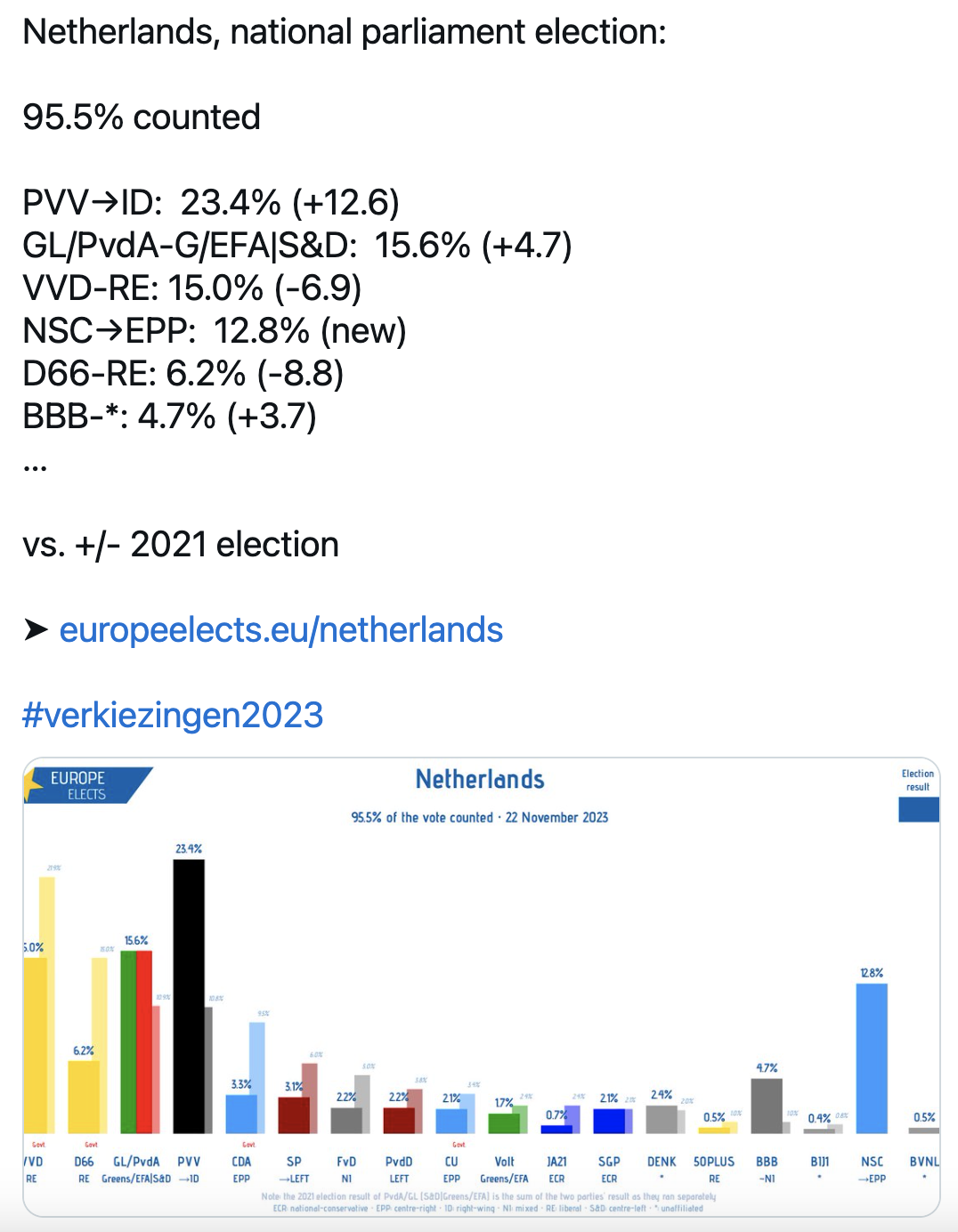Click the 95.5% of the vote counted subtitle
Viewport: 958px width, 1232px height.
[x=480, y=817]
